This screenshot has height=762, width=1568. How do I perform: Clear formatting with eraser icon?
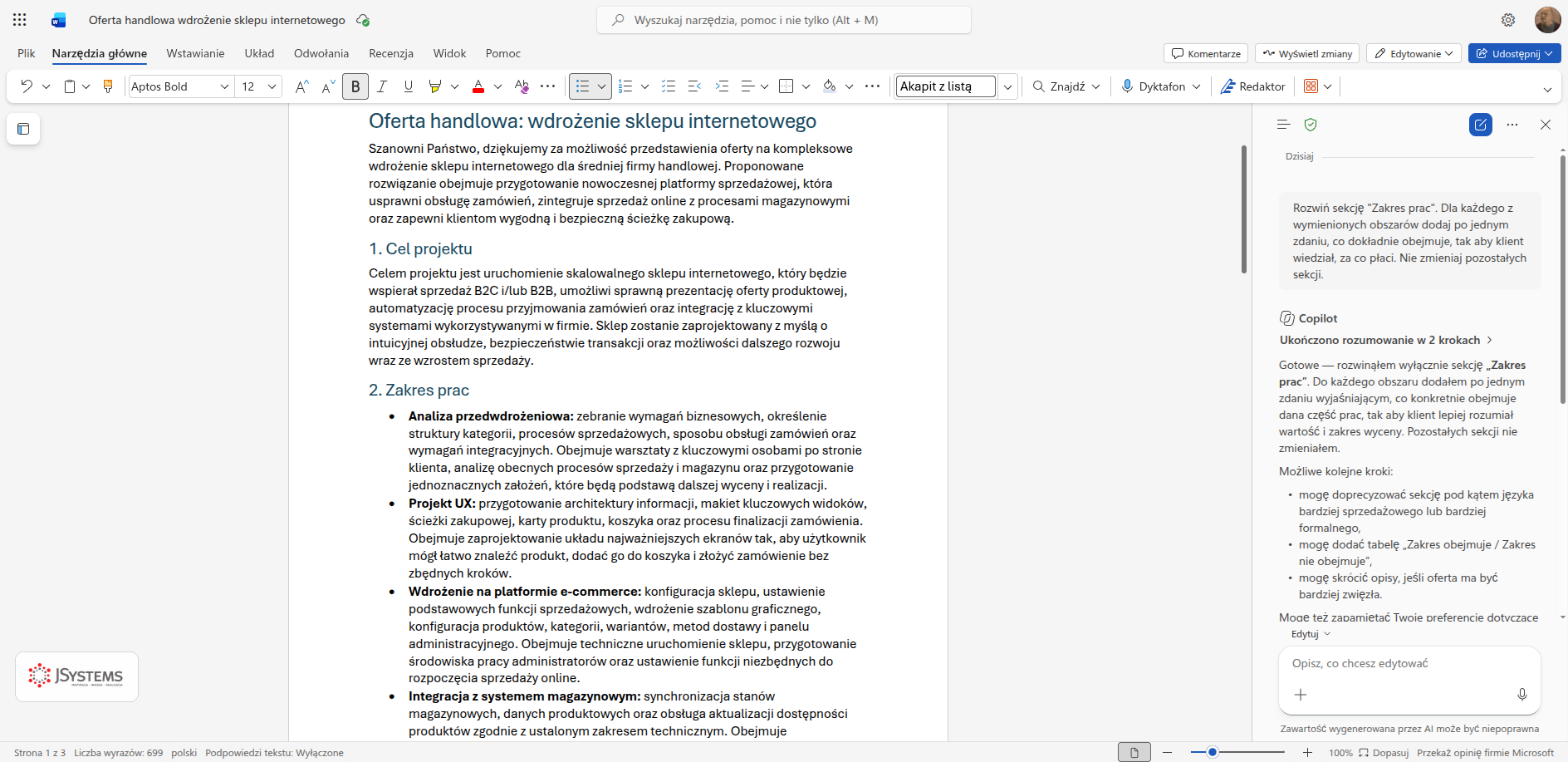coord(522,86)
